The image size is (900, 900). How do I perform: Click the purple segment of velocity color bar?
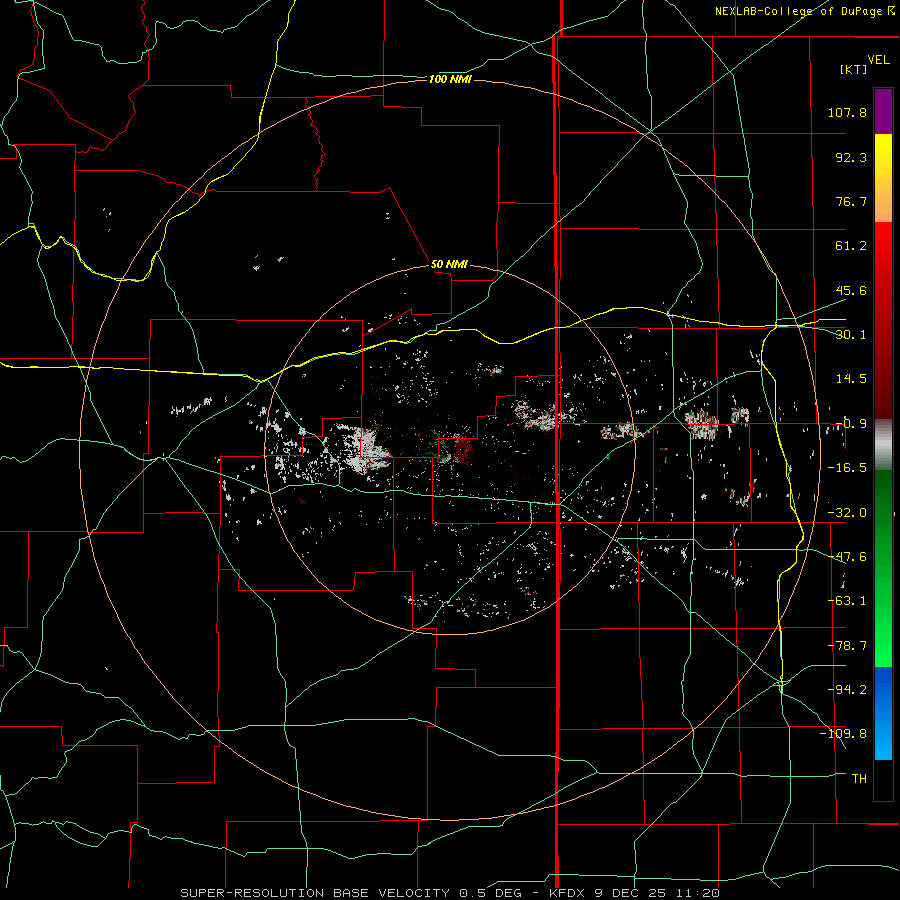point(883,112)
